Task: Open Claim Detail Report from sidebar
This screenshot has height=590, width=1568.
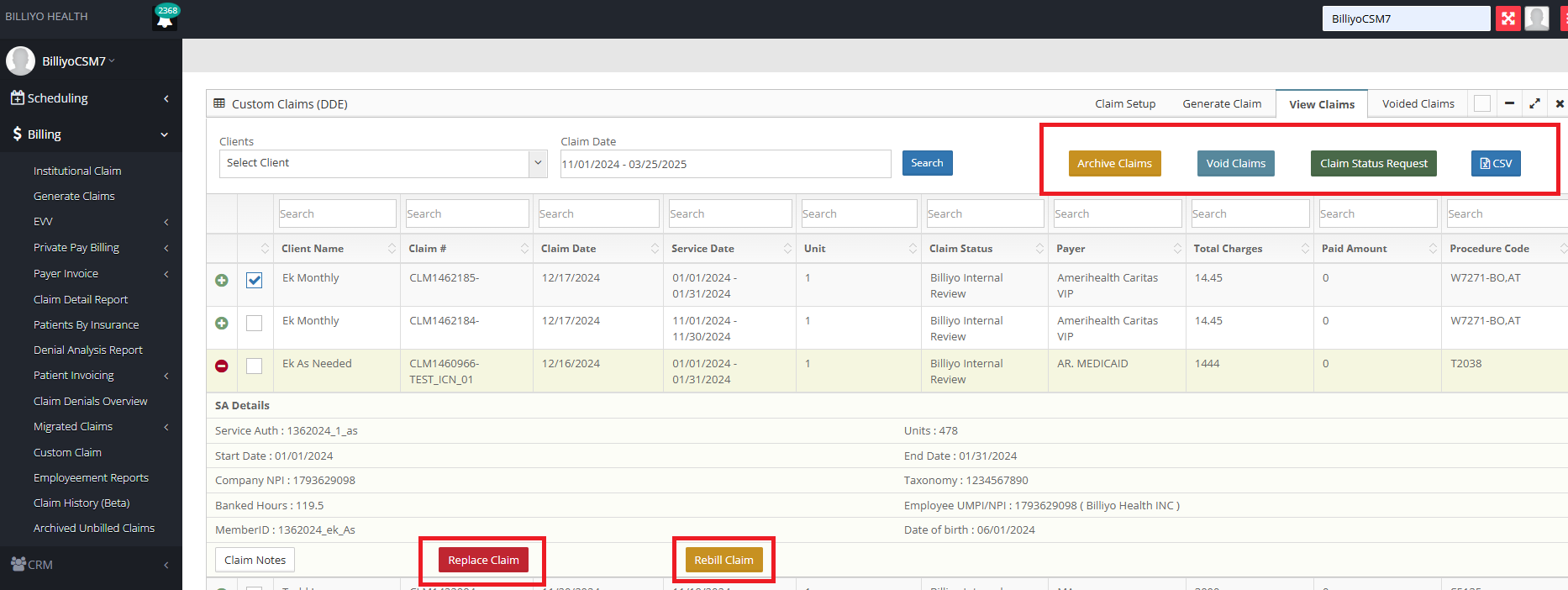Action: [x=81, y=299]
